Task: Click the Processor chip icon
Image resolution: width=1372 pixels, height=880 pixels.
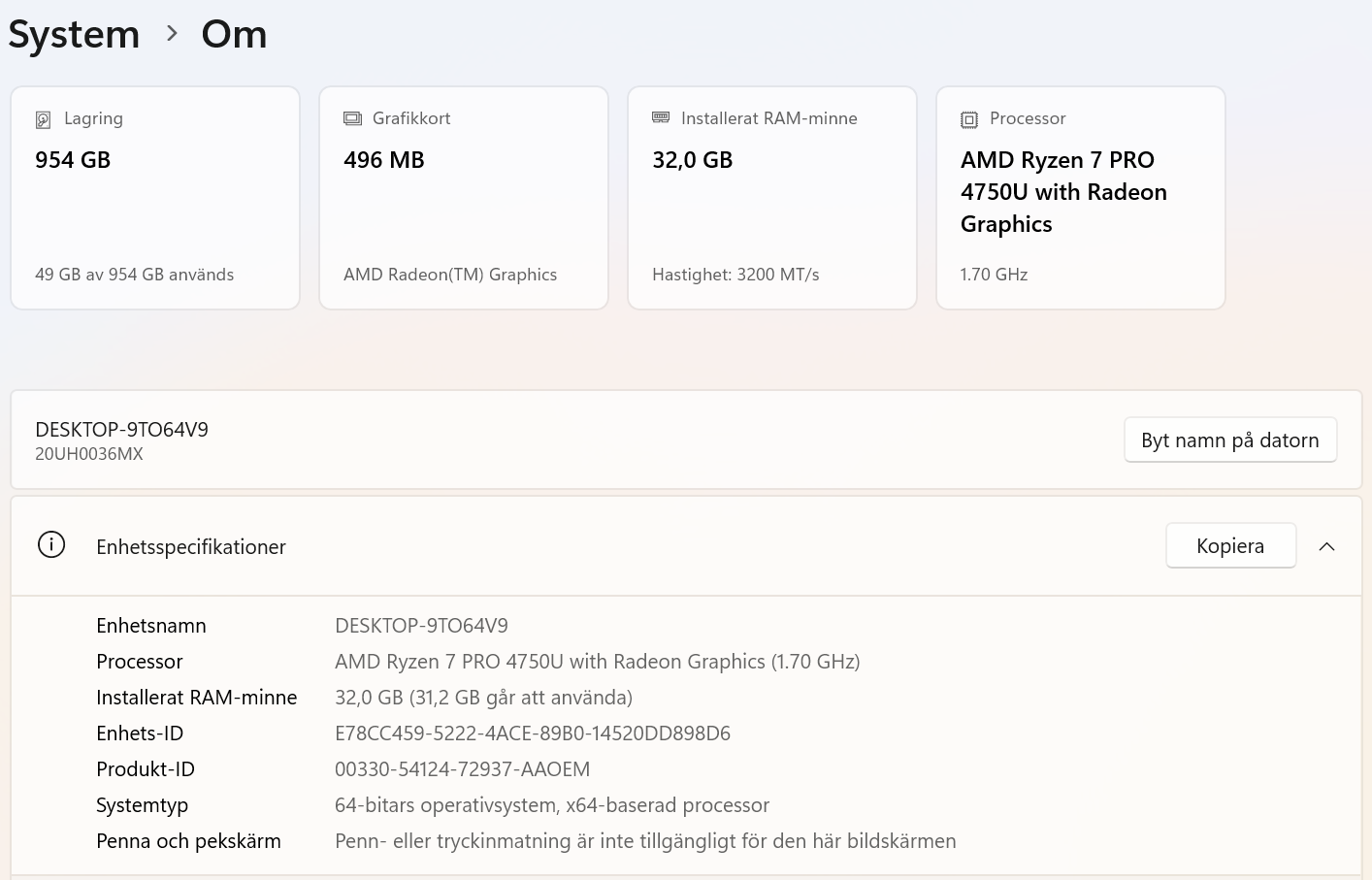Action: click(969, 119)
